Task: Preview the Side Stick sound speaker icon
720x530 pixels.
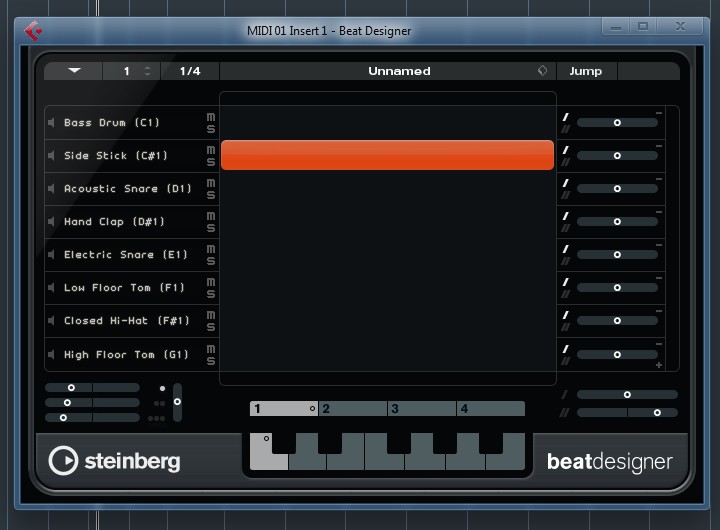Action: click(51, 156)
